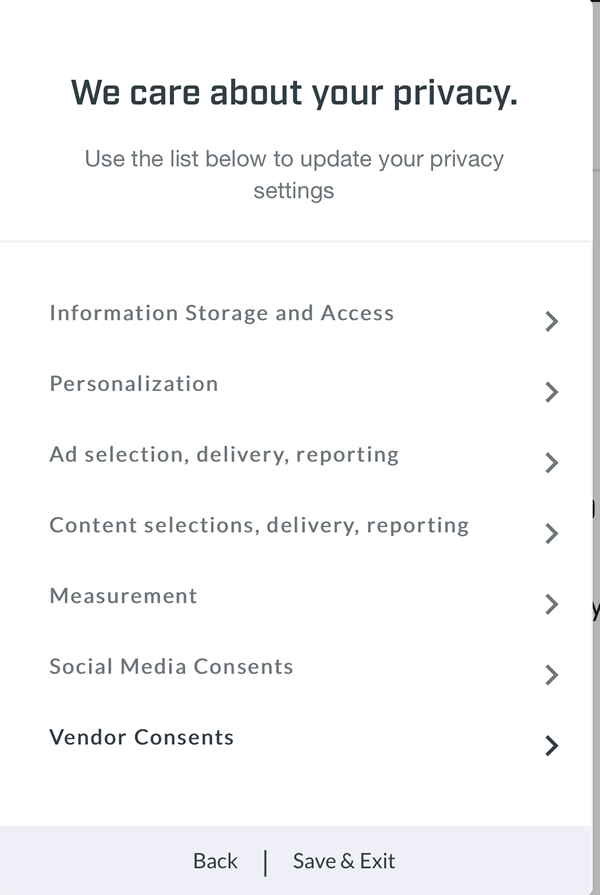Expand the Measurement list item
Viewport: 600px width, 895px height.
click(x=123, y=596)
